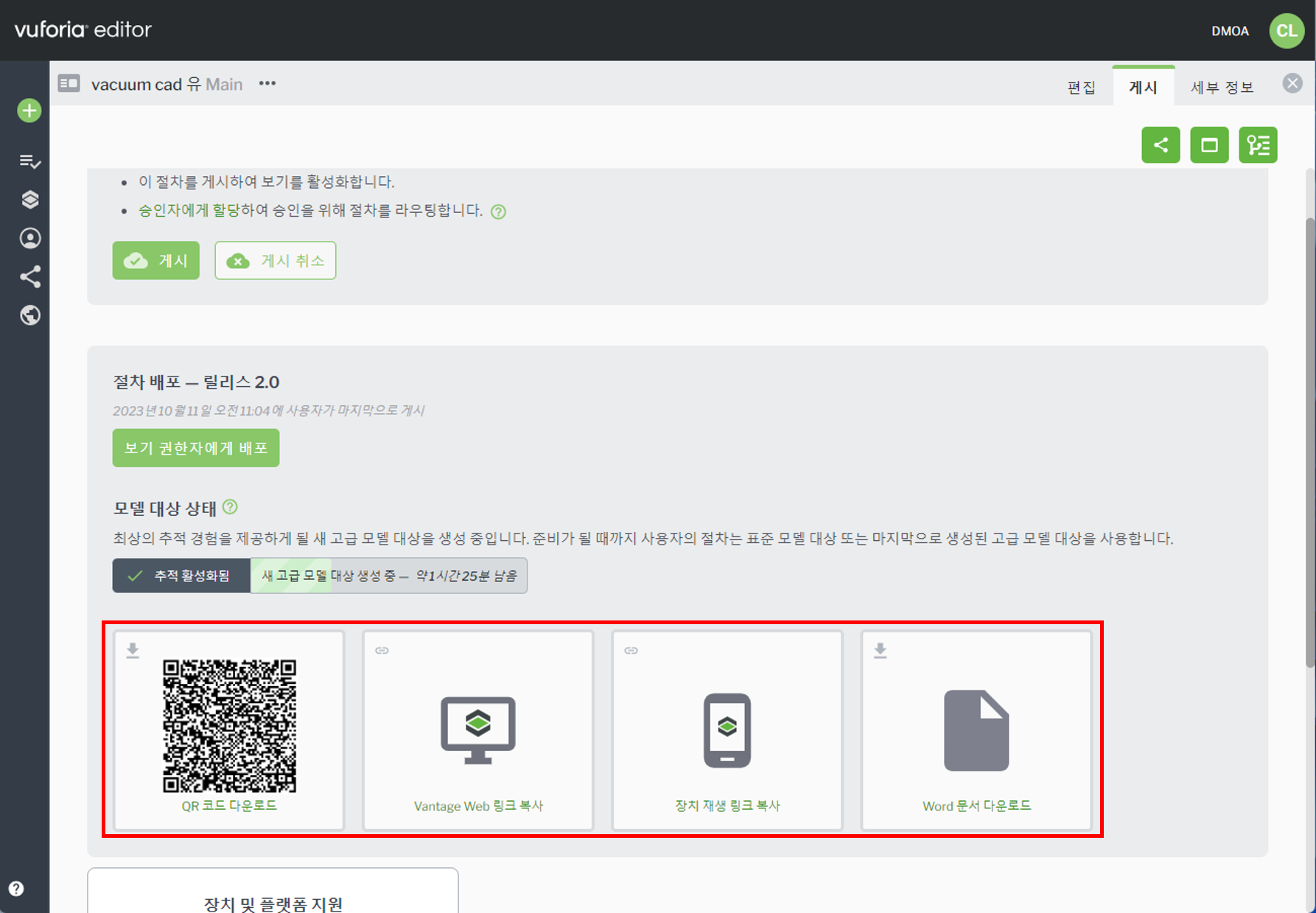The image size is (1316, 913).
Task: Switch to the 편집 tab
Action: [x=1081, y=88]
